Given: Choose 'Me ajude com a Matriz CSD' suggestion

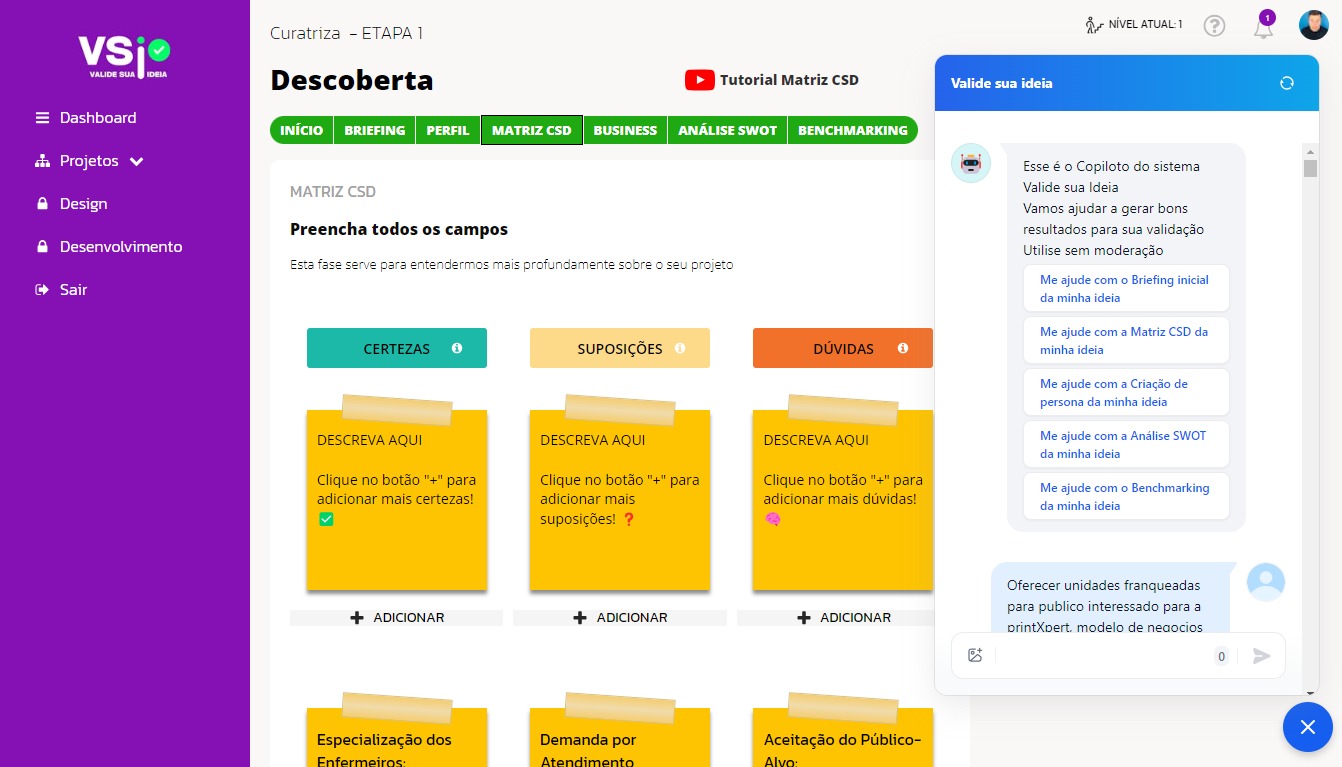Looking at the screenshot, I should (1125, 341).
